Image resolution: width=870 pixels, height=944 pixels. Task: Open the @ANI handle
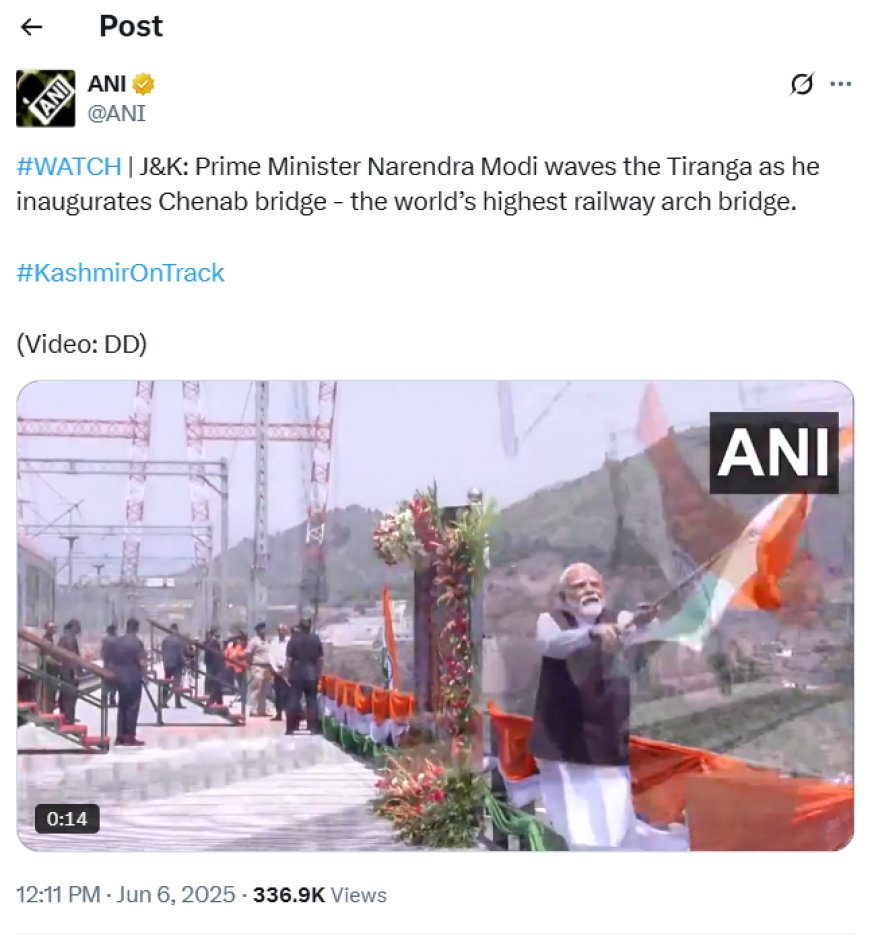point(117,113)
